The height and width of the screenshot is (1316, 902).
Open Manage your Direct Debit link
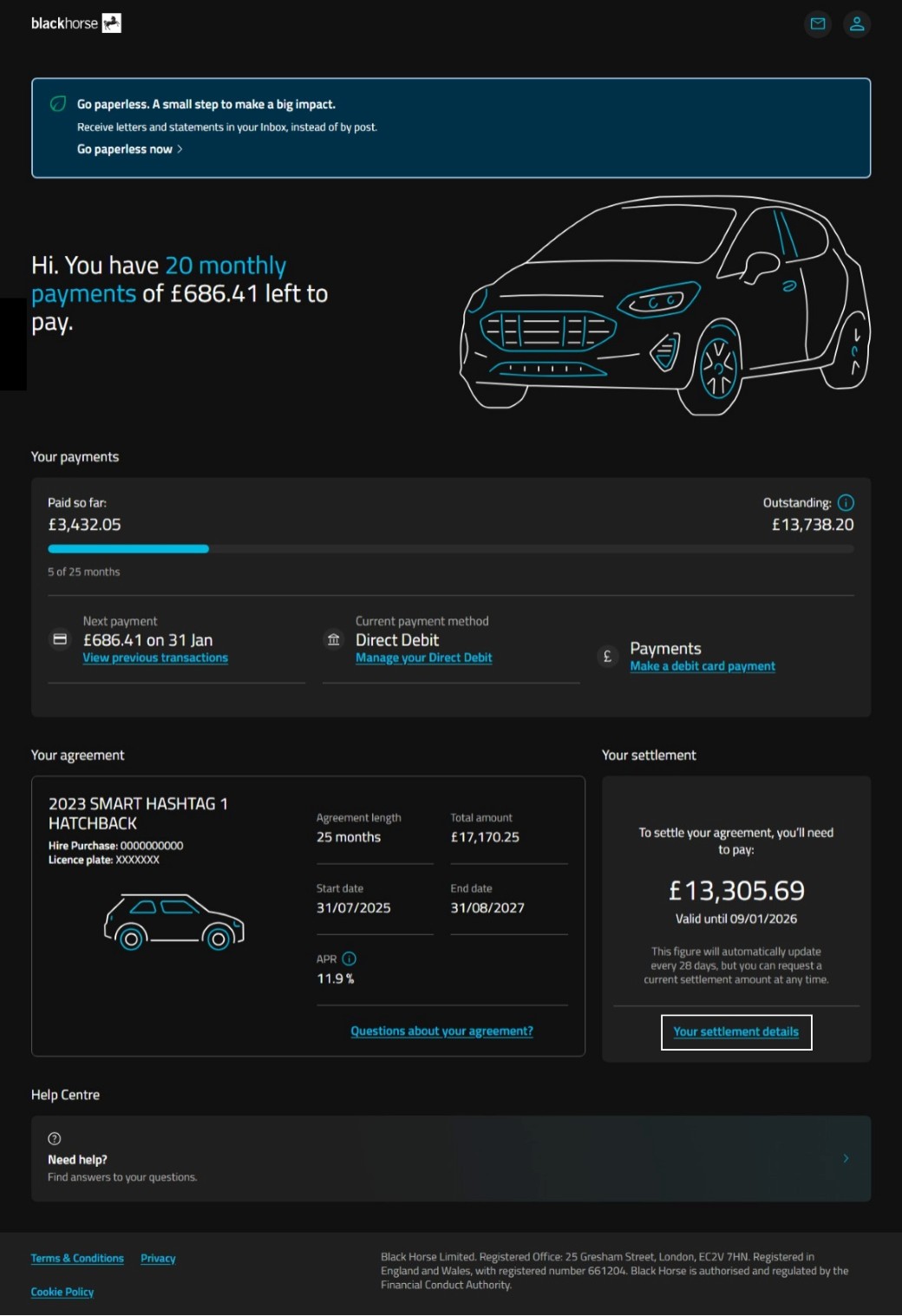point(423,658)
